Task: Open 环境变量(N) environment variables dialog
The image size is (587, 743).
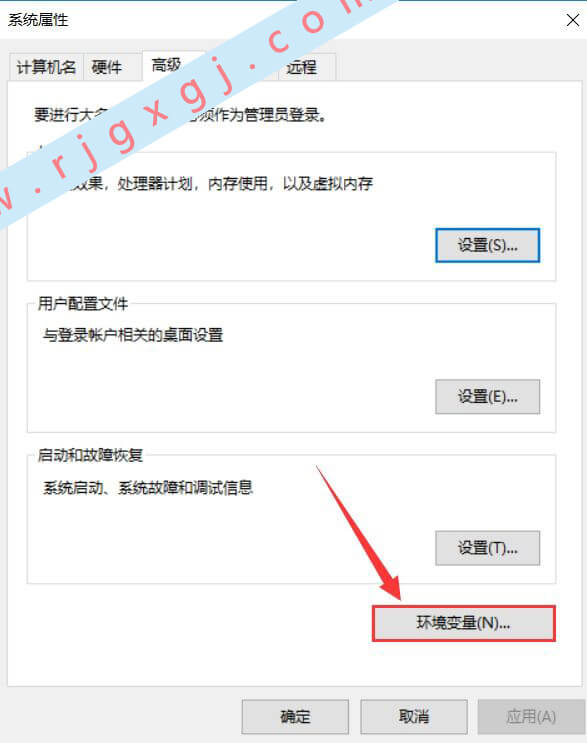Action: click(x=463, y=624)
